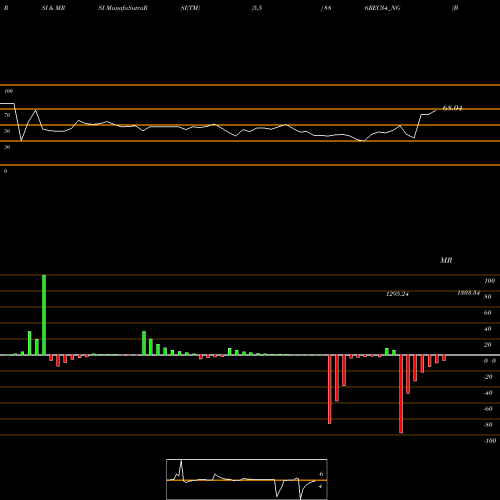This screenshot has height=500, width=500.
Task: Click the 0 level label on RSI axis
Action: tap(5, 171)
